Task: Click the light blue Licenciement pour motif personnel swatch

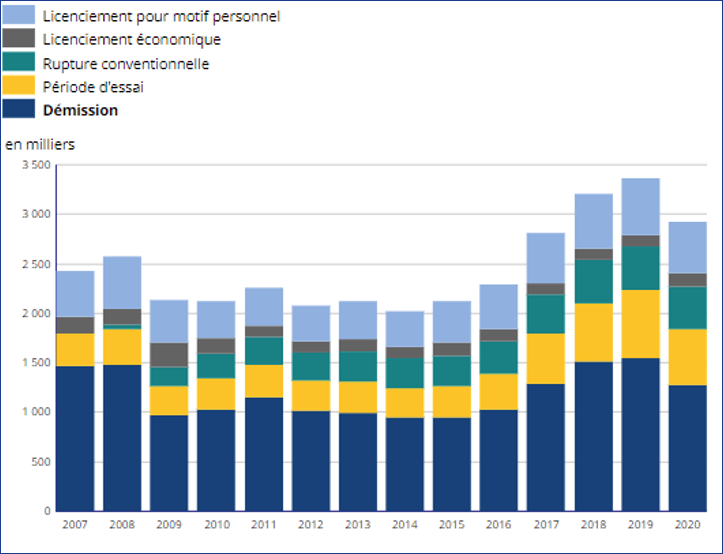Action: [21, 16]
